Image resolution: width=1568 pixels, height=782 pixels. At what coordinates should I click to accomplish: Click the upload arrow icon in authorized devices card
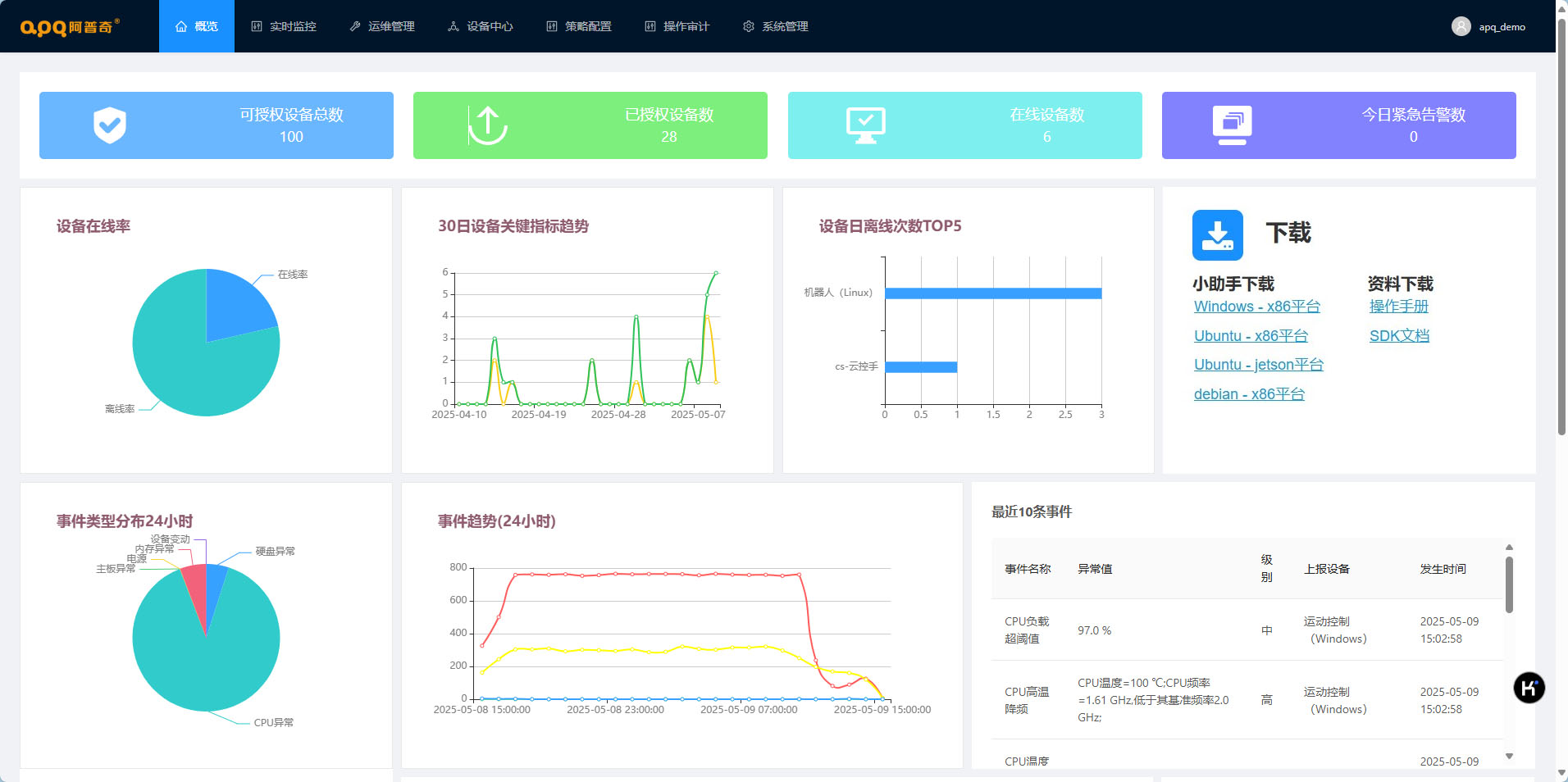[x=488, y=125]
